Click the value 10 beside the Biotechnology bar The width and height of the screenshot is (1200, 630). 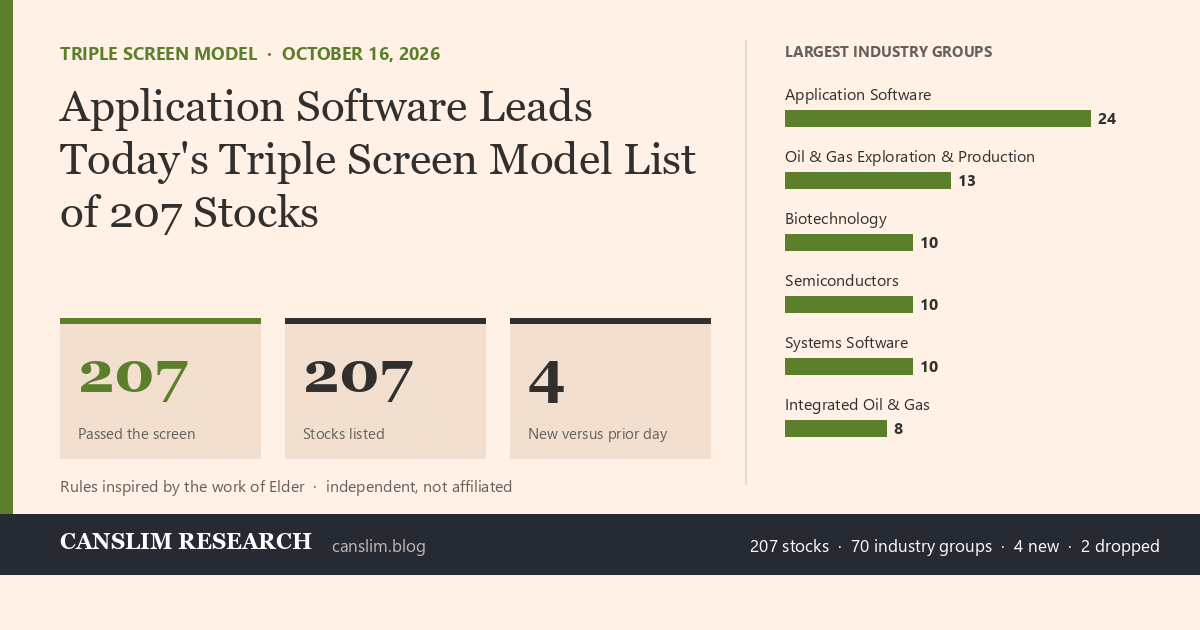click(929, 243)
